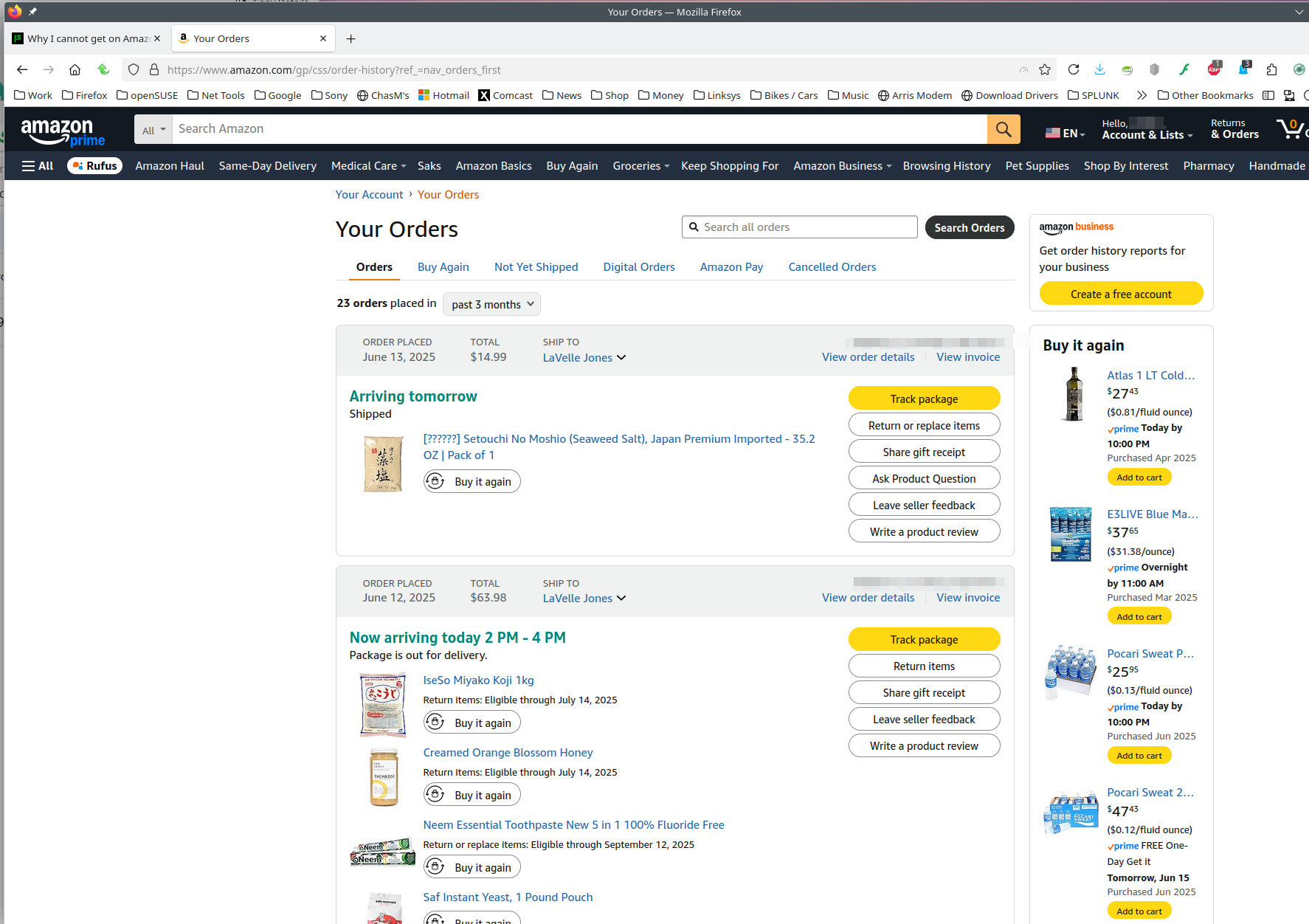This screenshot has width=1309, height=924.
Task: Open the Neem Essential Toothpaste product link
Action: pyautogui.click(x=573, y=824)
